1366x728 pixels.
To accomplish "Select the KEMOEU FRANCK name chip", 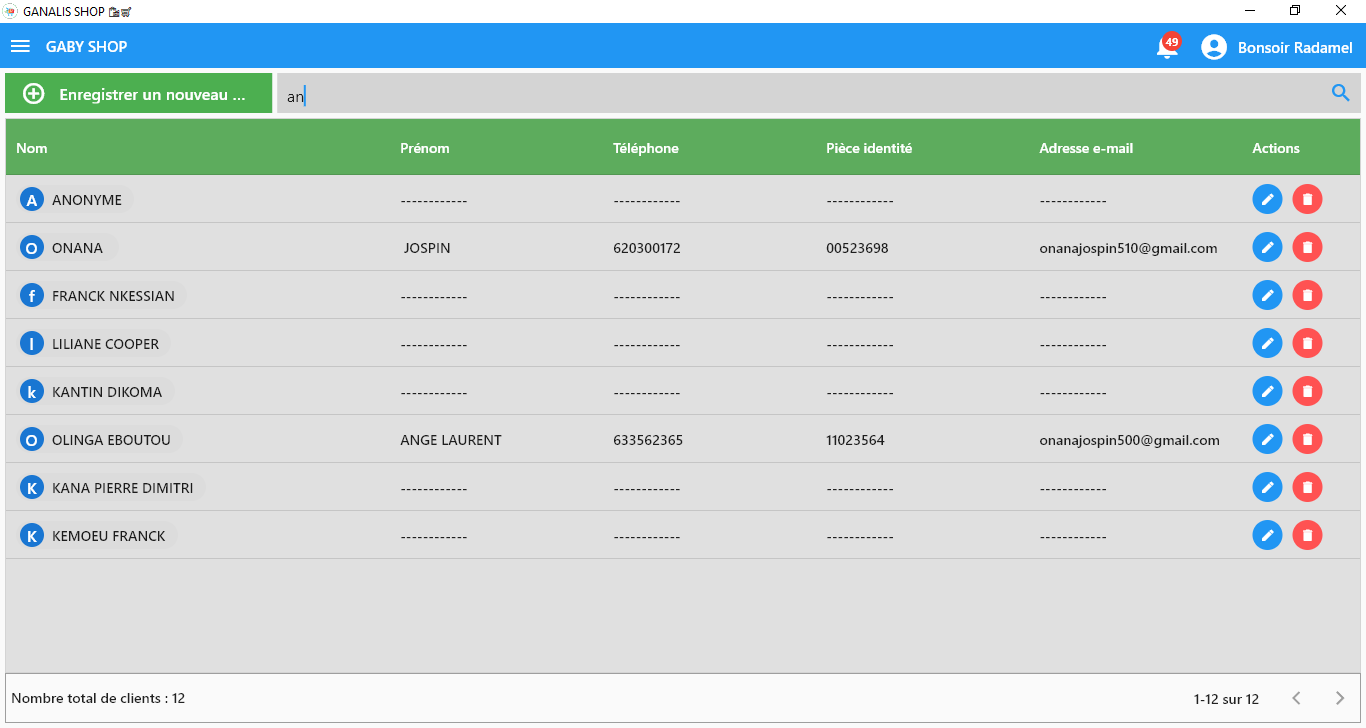I will click(98, 536).
